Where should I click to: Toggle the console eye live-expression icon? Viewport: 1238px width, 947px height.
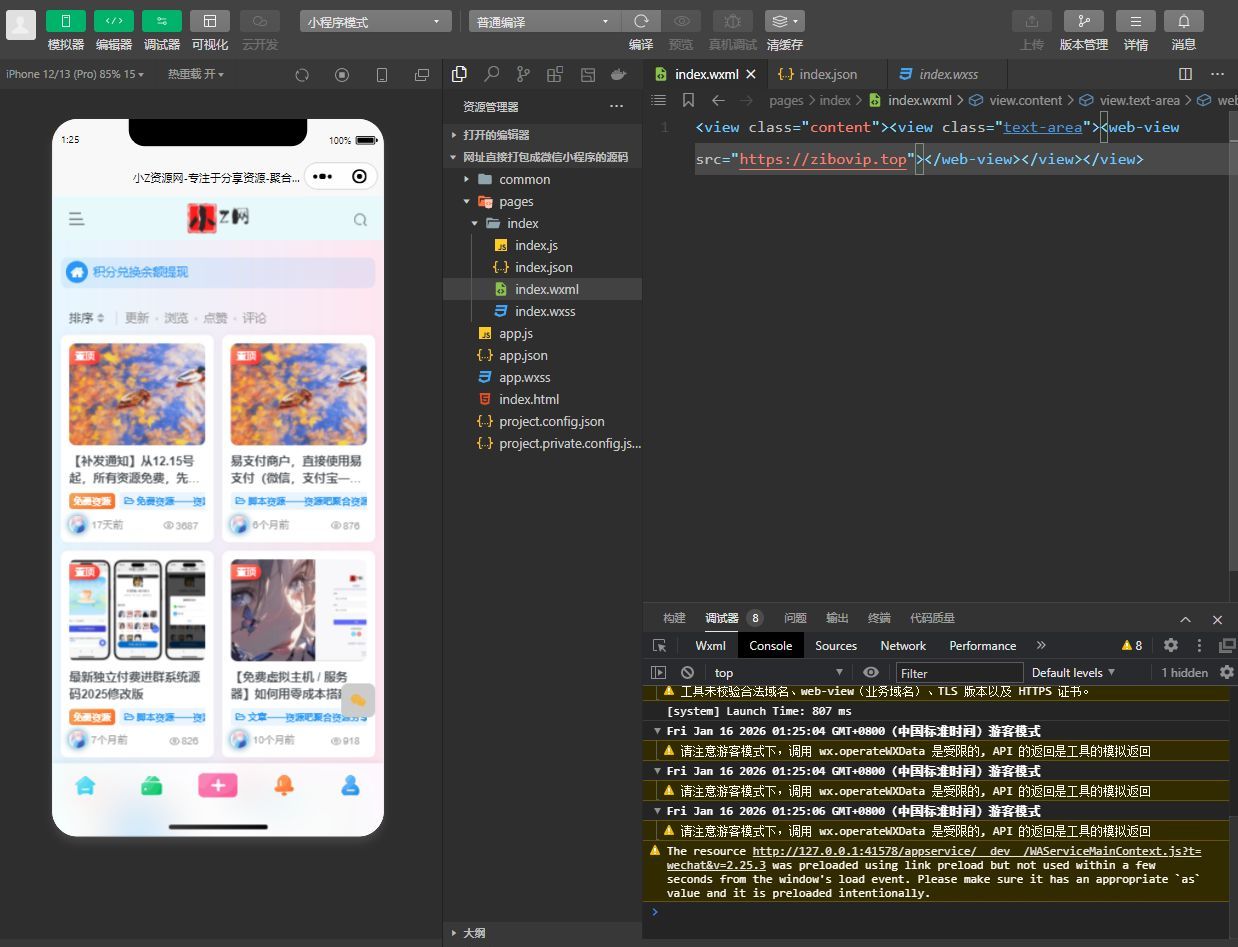871,673
